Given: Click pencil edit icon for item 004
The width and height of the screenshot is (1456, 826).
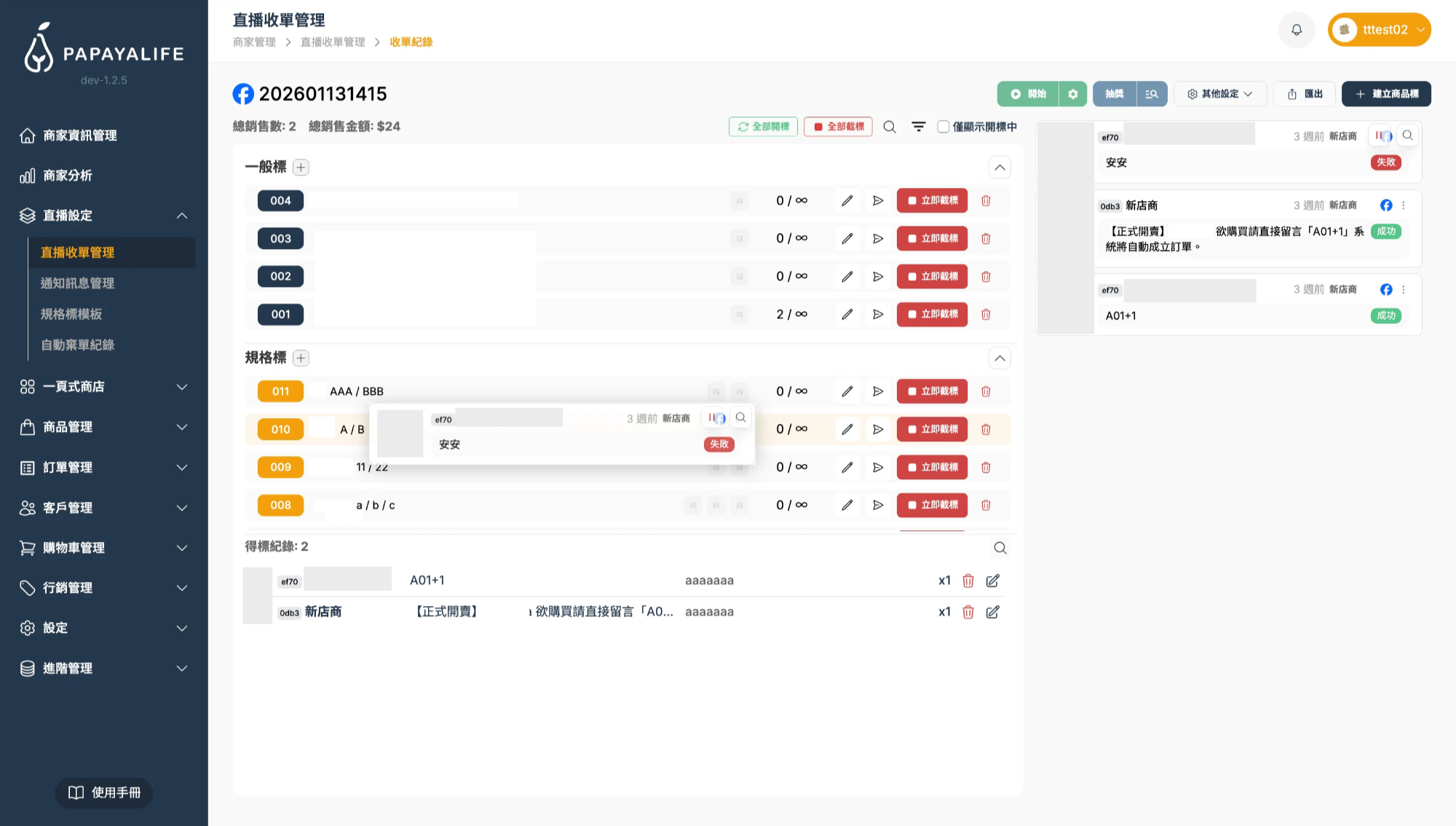Looking at the screenshot, I should tap(847, 200).
